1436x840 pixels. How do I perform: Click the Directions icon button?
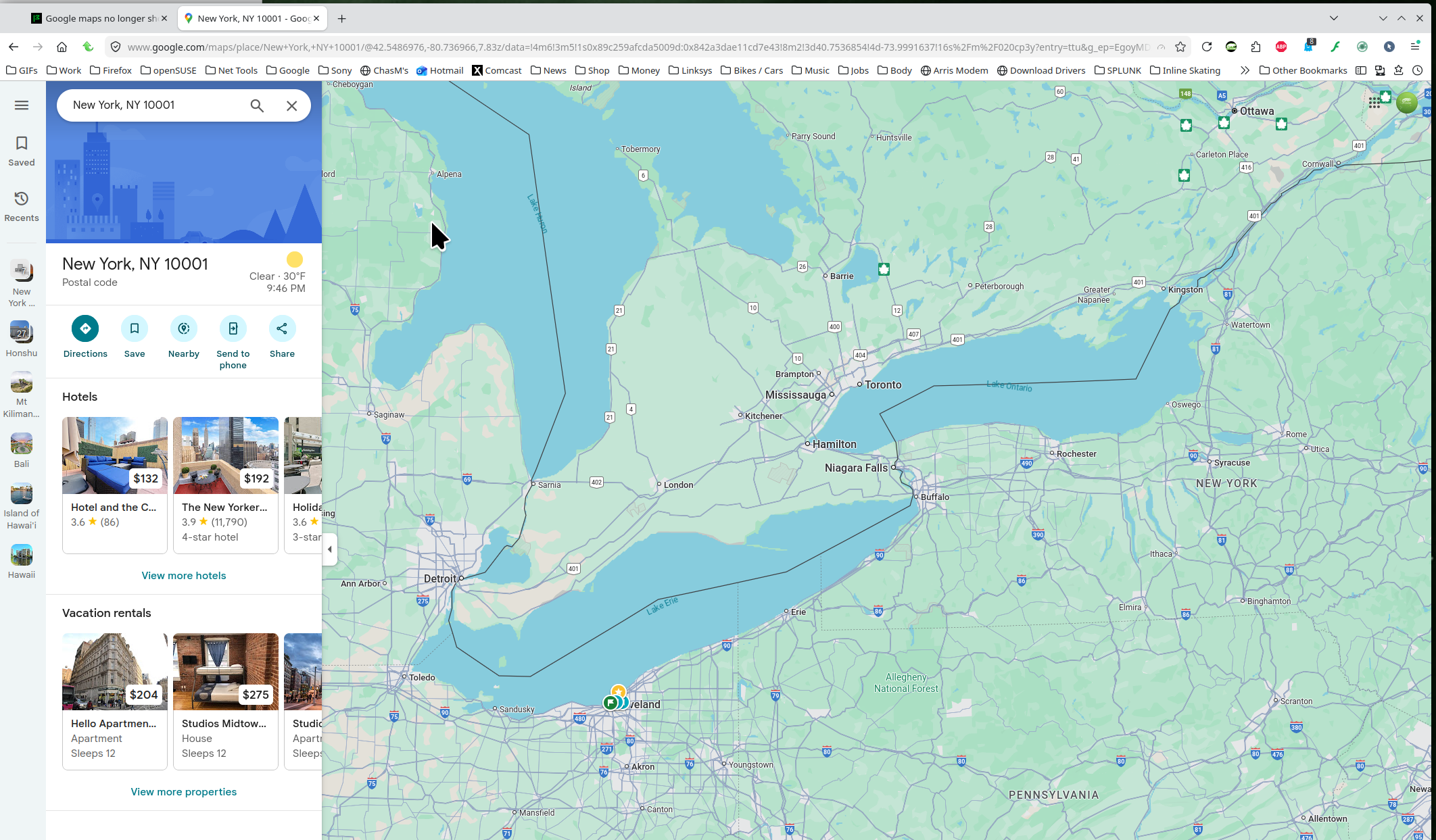pyautogui.click(x=85, y=328)
